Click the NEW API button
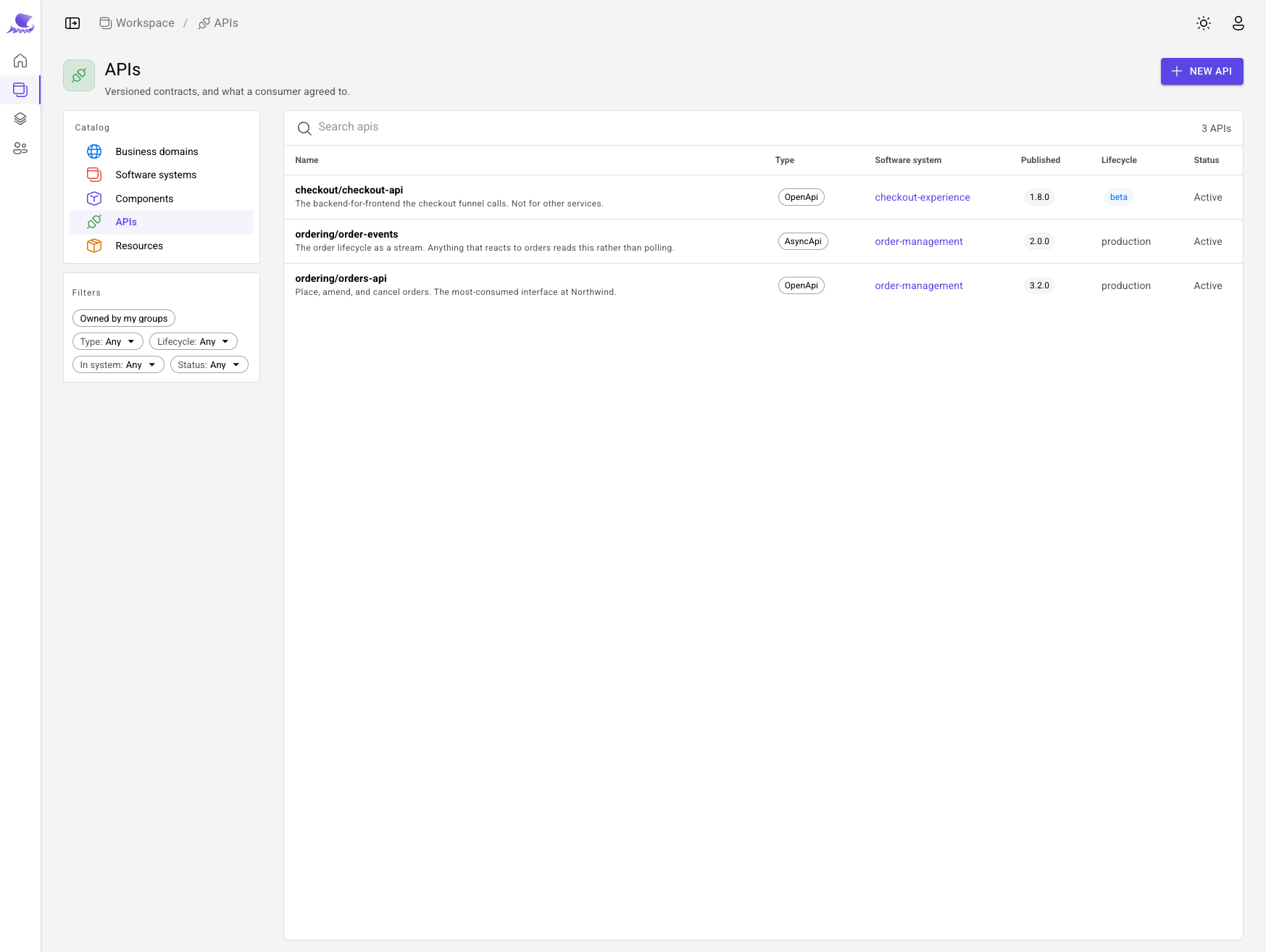This screenshot has width=1266, height=952. coord(1202,71)
